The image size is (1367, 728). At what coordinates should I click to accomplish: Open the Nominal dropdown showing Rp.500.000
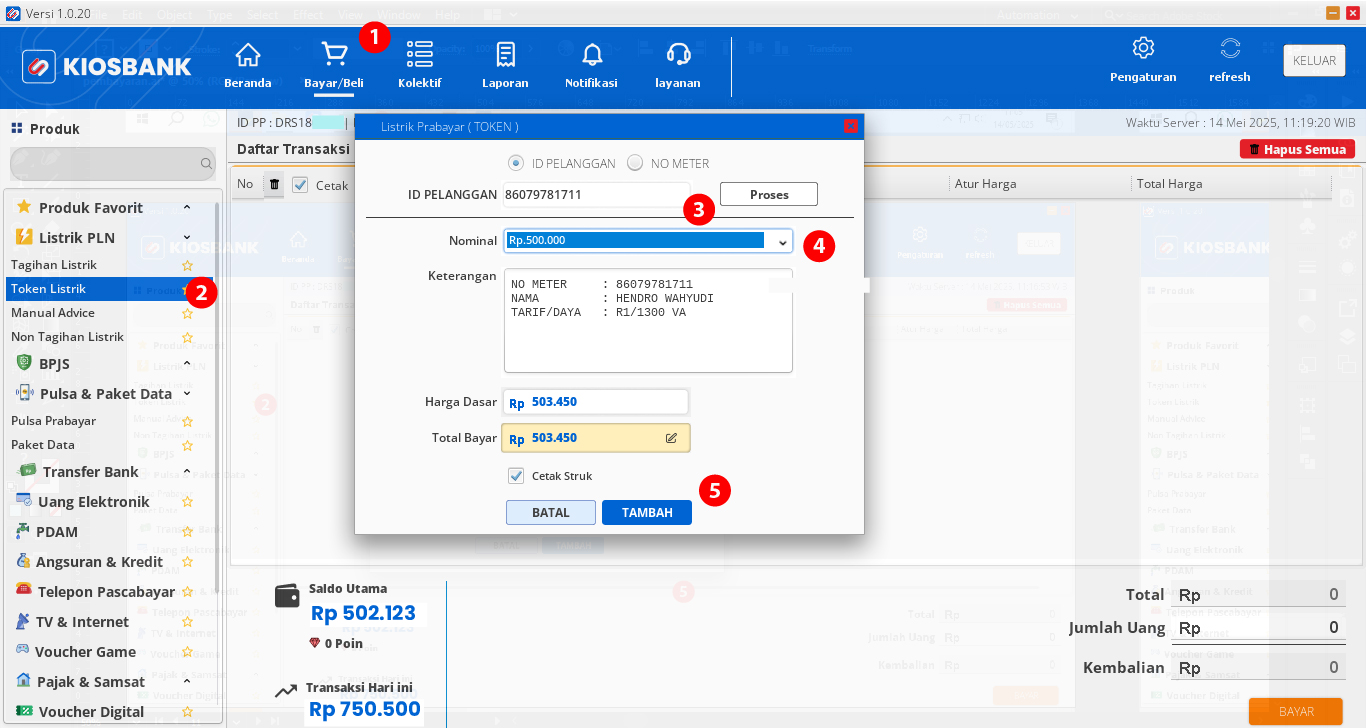tap(783, 240)
